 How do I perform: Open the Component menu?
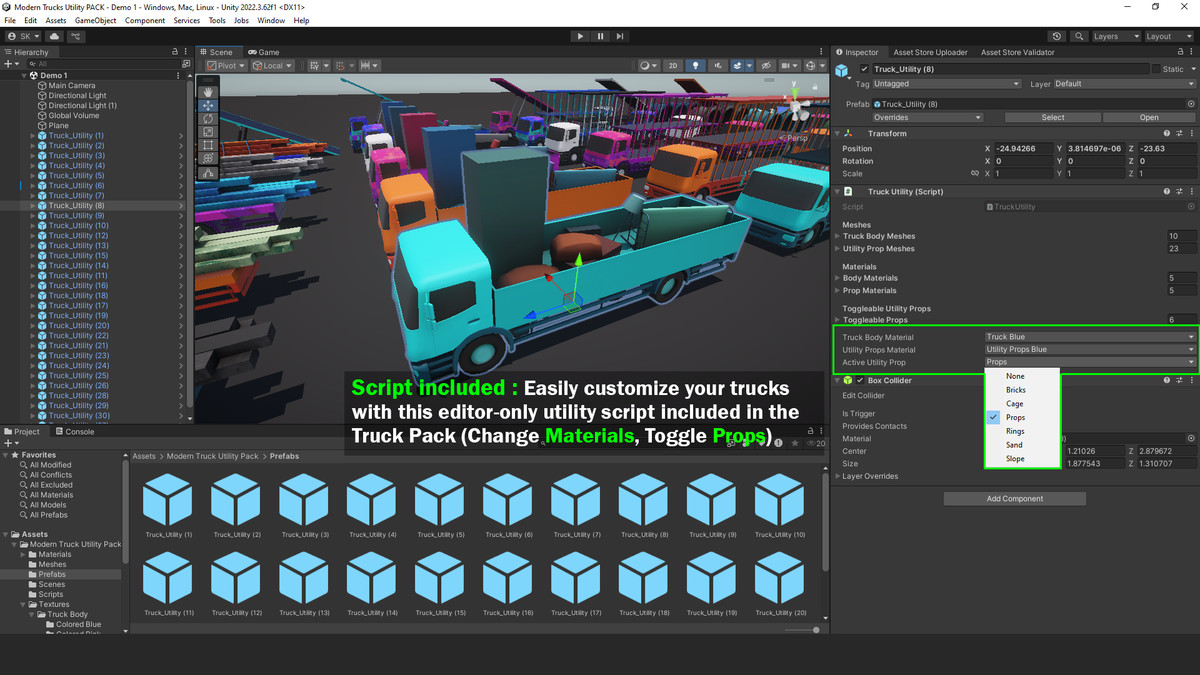[x=145, y=20]
